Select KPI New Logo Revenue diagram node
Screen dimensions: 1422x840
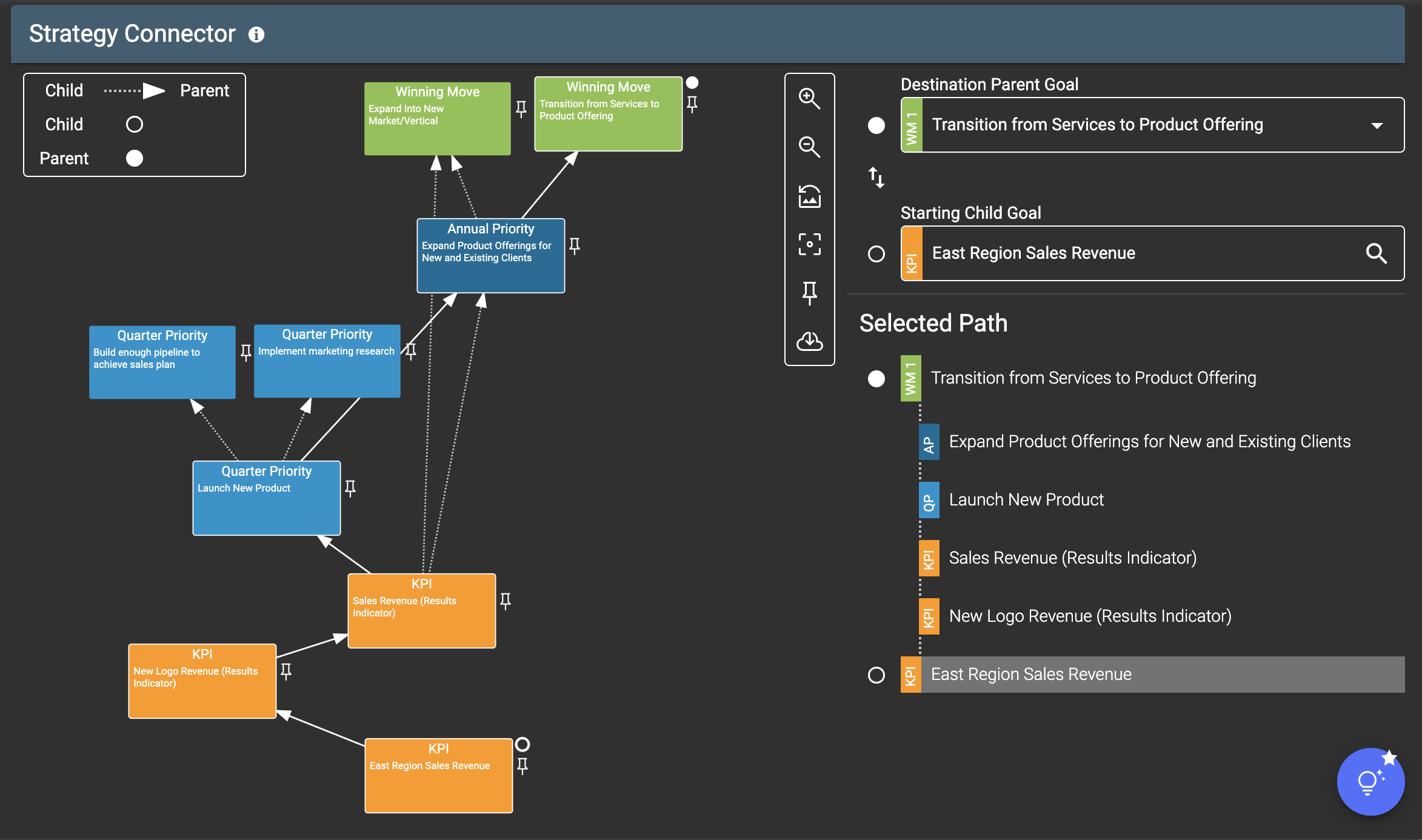pos(202,681)
